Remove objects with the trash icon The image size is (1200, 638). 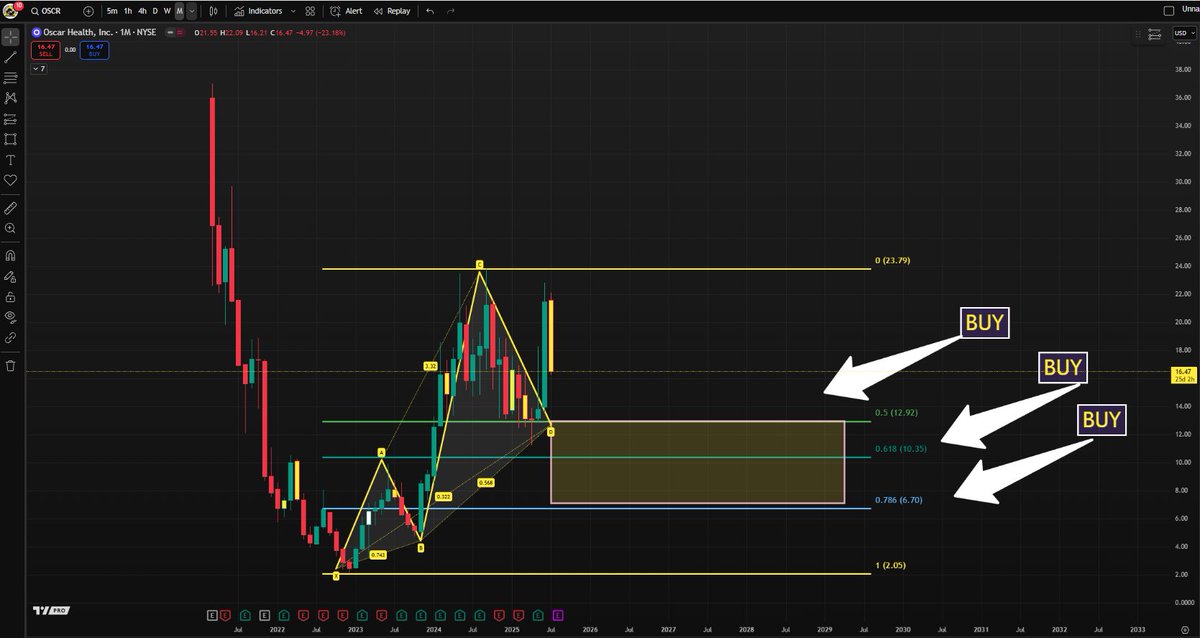tap(11, 365)
